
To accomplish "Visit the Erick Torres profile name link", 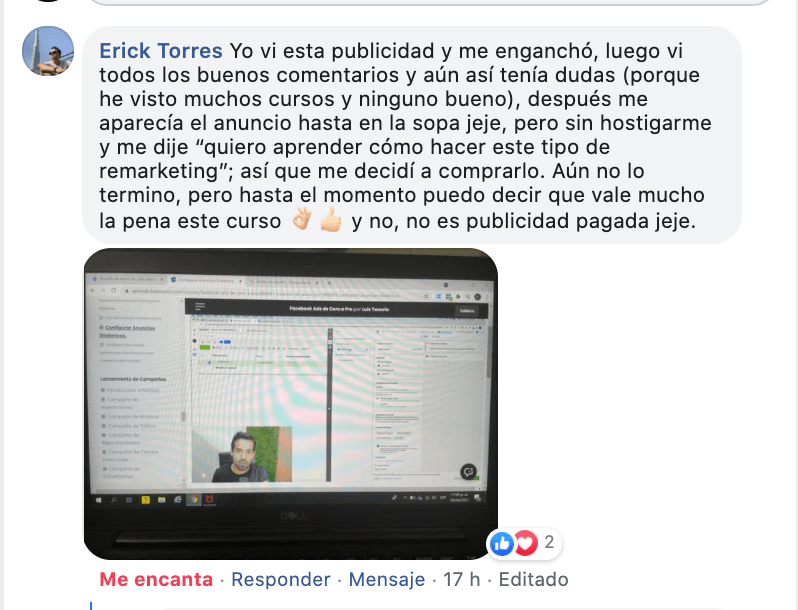I will point(160,51).
